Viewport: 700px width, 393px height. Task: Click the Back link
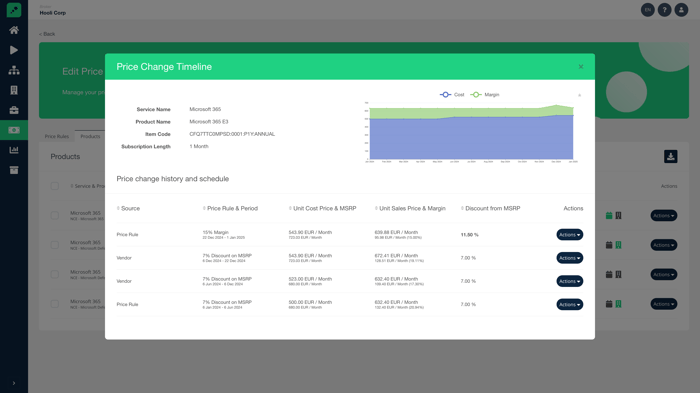click(47, 34)
